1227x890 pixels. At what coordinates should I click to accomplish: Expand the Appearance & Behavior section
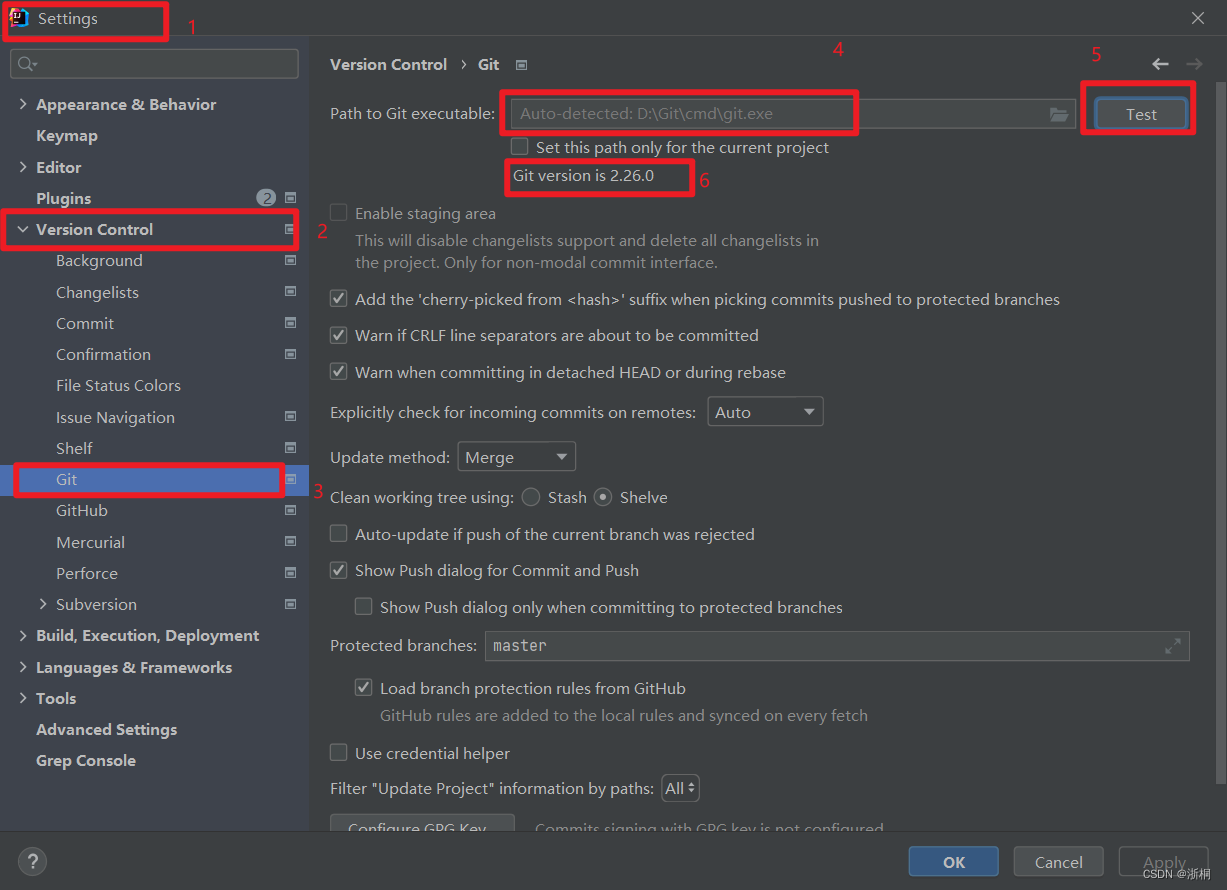tap(23, 104)
